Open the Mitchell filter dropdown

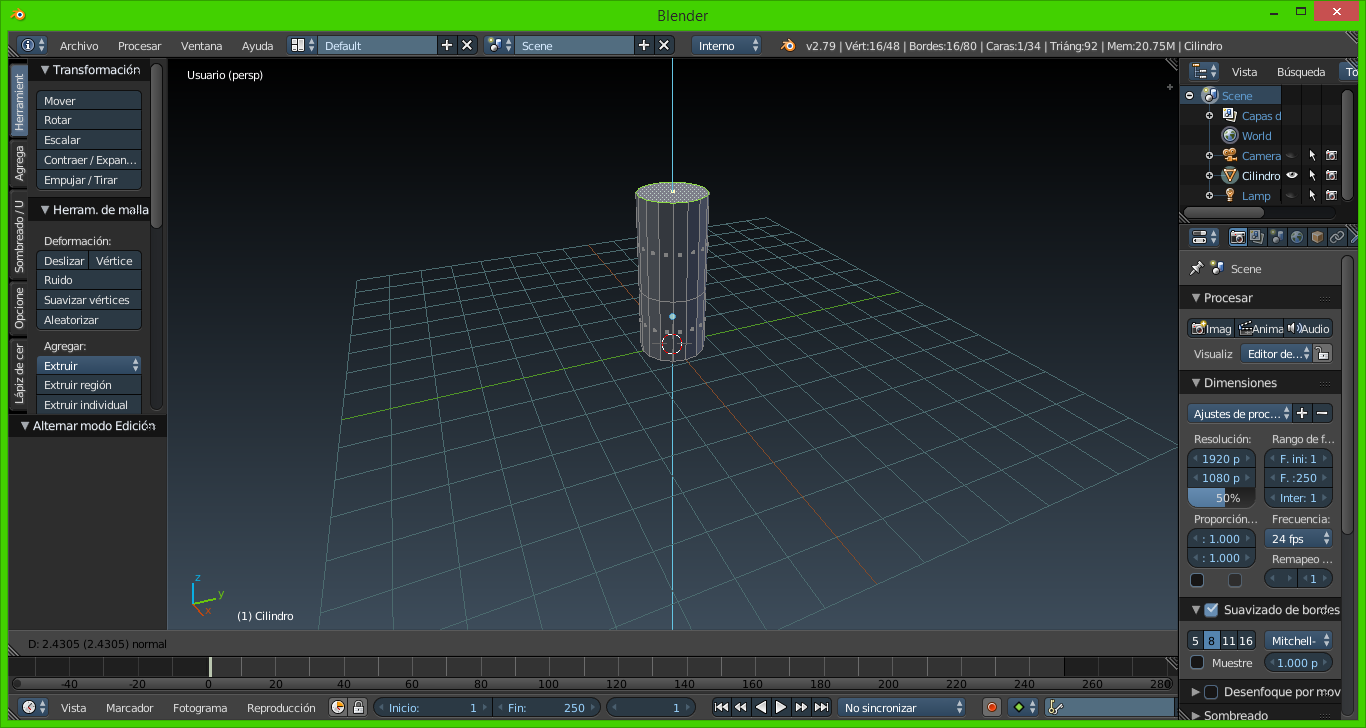click(x=1299, y=640)
